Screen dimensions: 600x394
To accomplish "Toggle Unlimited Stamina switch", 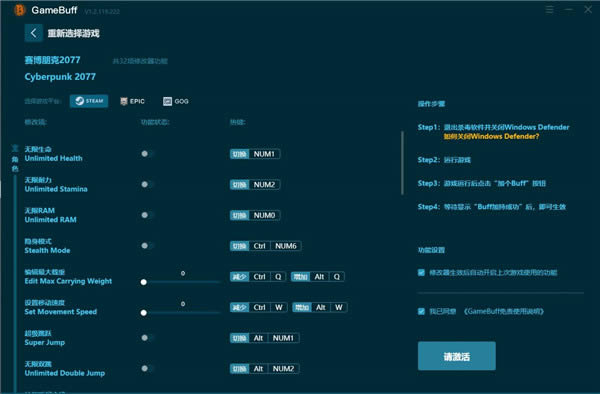I will (147, 184).
